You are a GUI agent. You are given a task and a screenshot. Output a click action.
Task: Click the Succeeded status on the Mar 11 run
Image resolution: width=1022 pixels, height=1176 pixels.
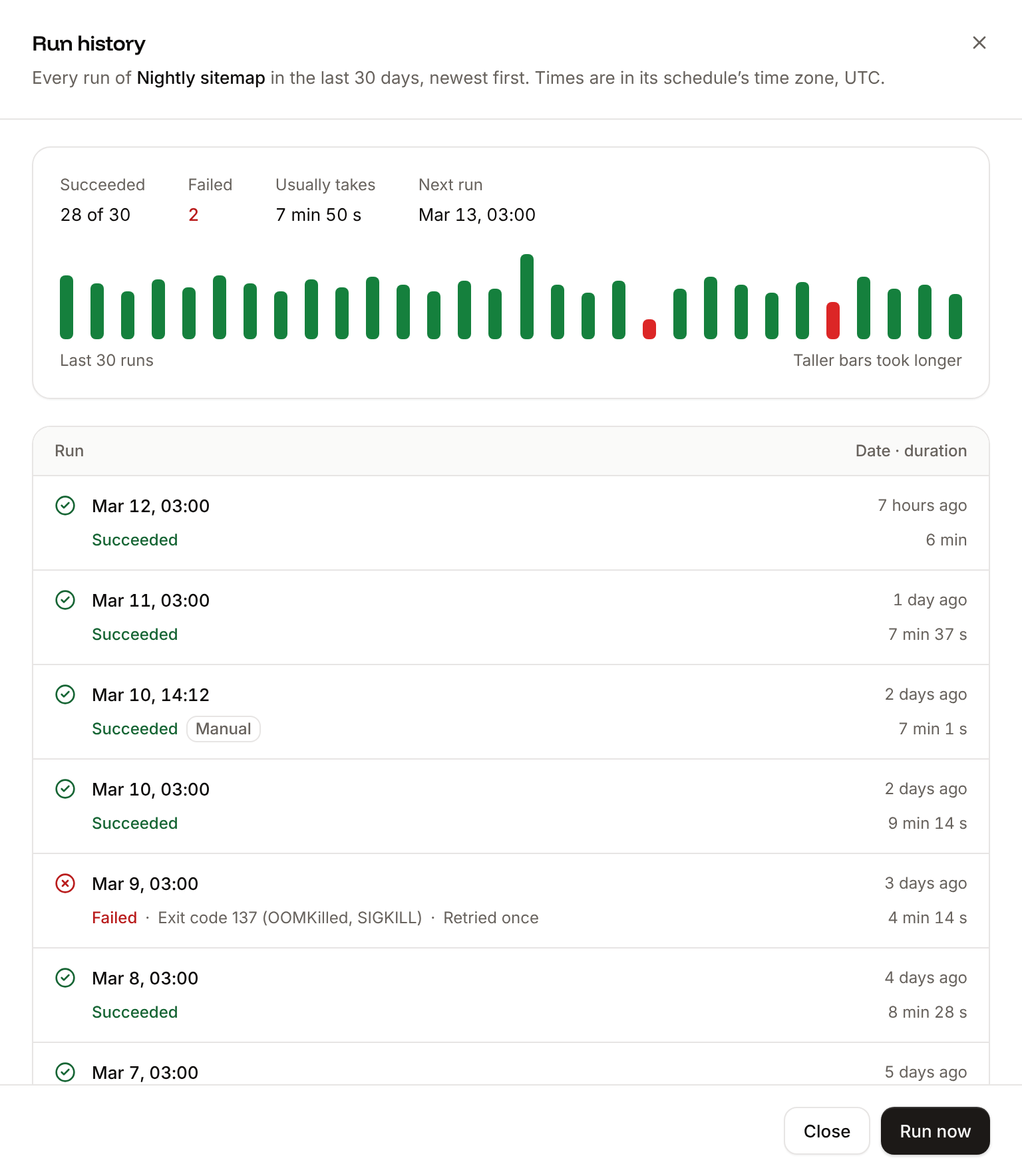[x=135, y=635]
